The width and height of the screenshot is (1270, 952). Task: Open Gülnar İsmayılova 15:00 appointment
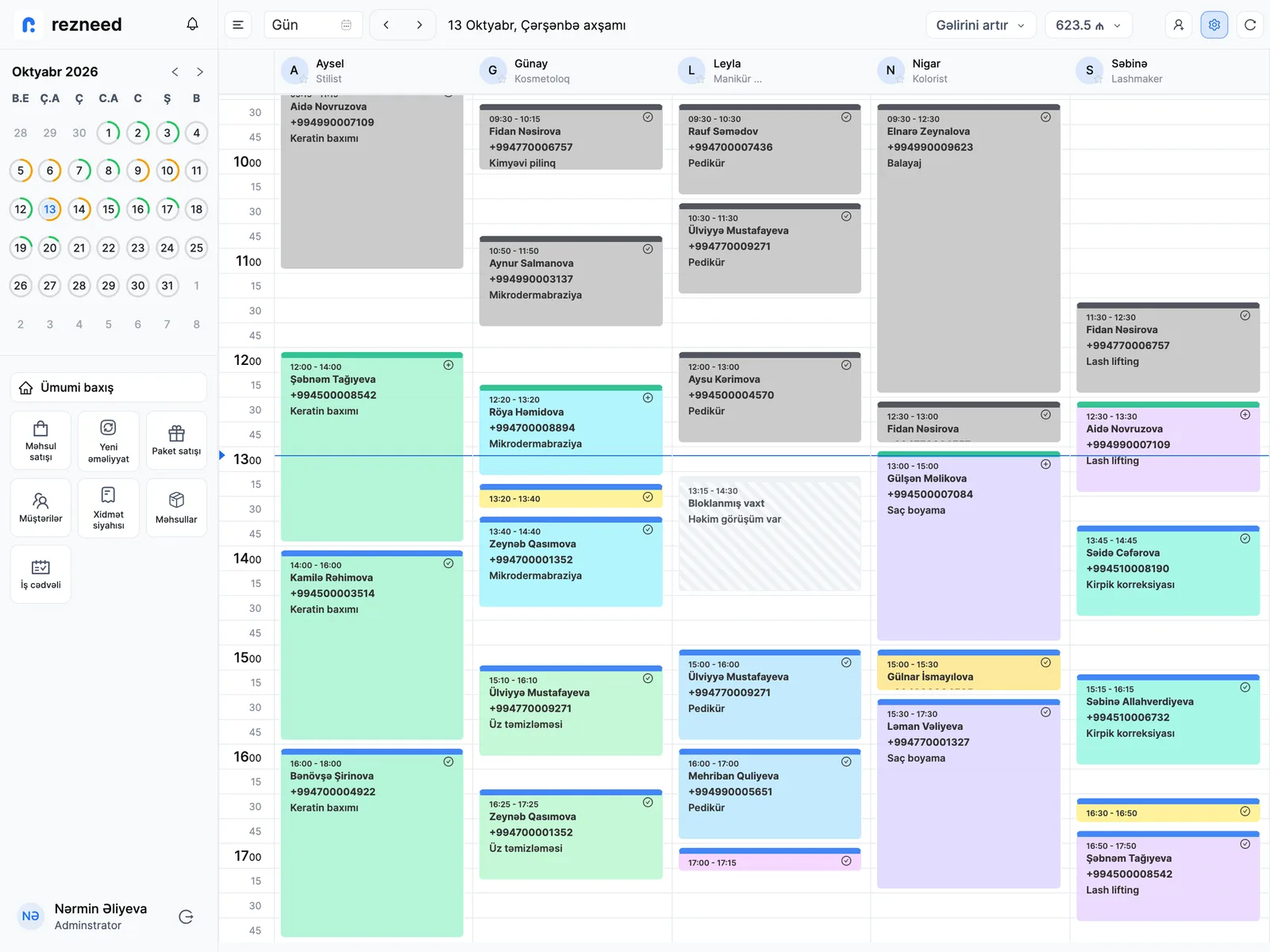click(968, 670)
